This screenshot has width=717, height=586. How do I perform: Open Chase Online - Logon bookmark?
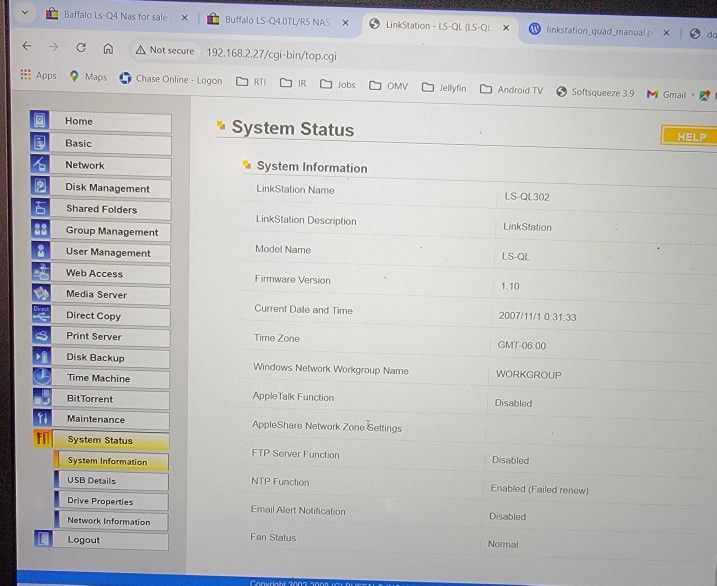click(x=171, y=79)
